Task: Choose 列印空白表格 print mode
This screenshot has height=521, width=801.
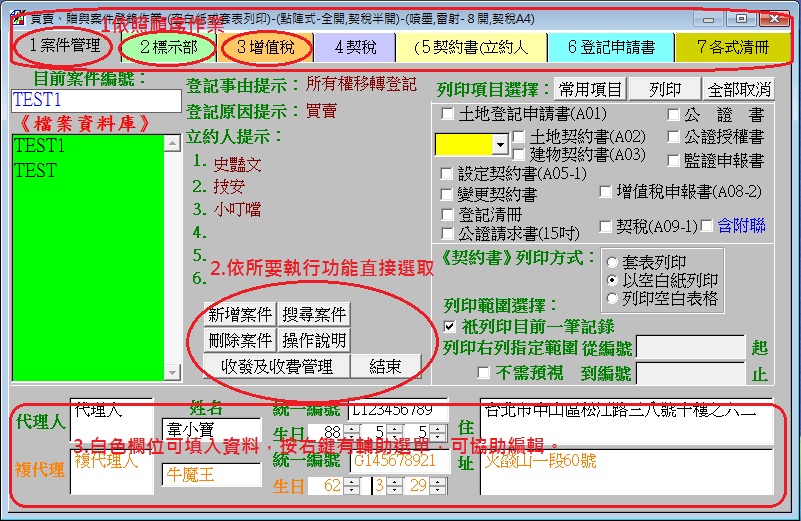Action: pos(612,298)
